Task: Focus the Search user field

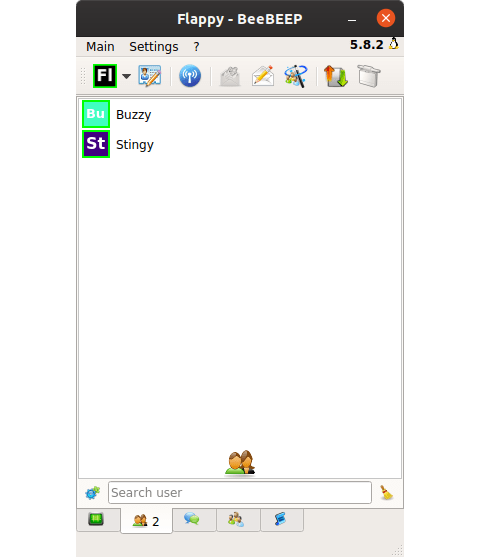Action: tap(240, 493)
